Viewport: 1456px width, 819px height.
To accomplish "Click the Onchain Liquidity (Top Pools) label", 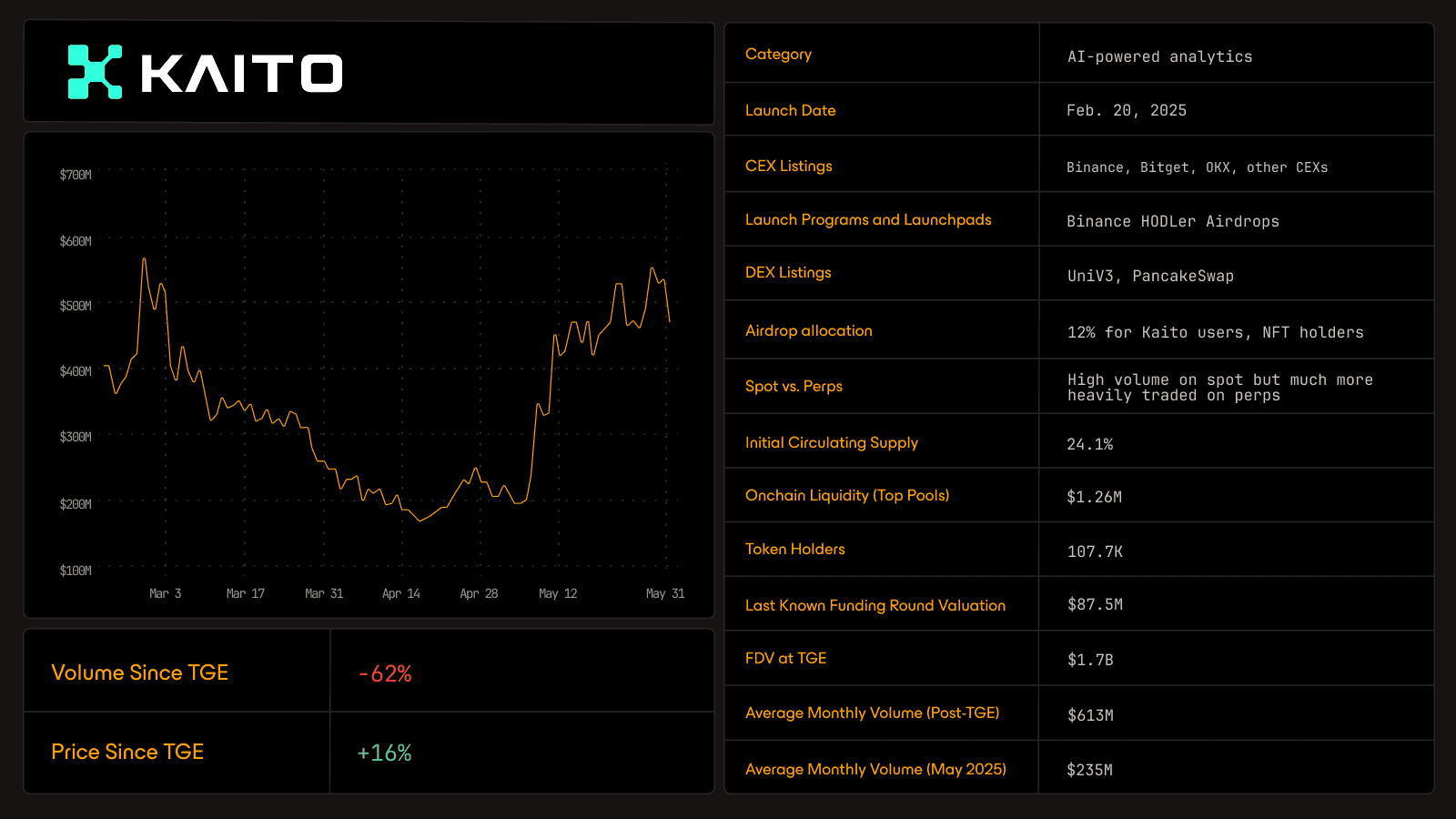I will 847,495.
